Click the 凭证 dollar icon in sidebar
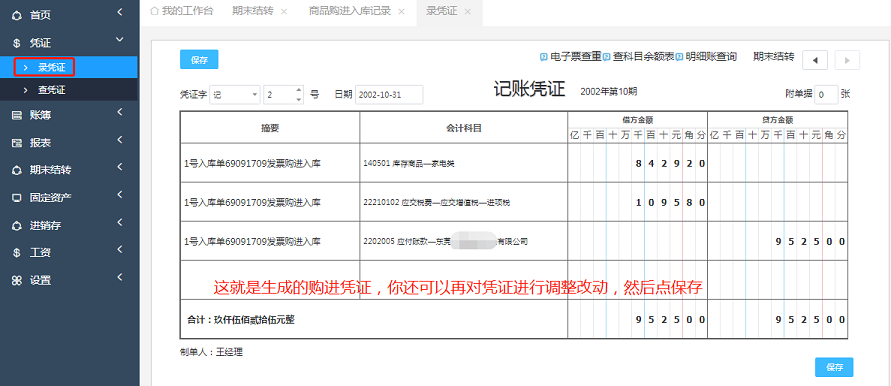 [17, 43]
